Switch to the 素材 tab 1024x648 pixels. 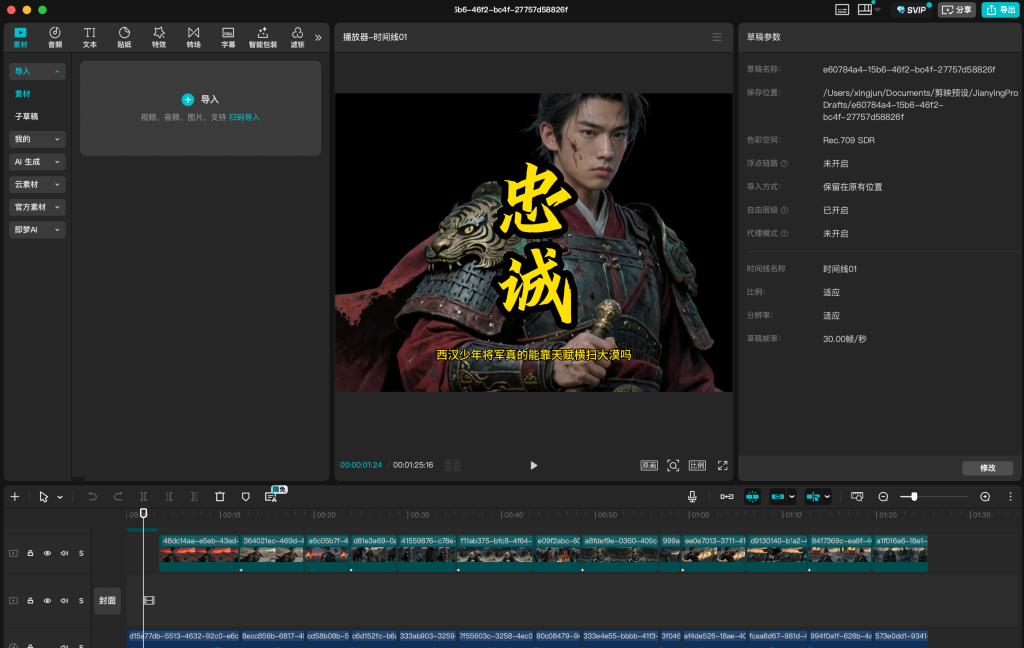pos(20,38)
